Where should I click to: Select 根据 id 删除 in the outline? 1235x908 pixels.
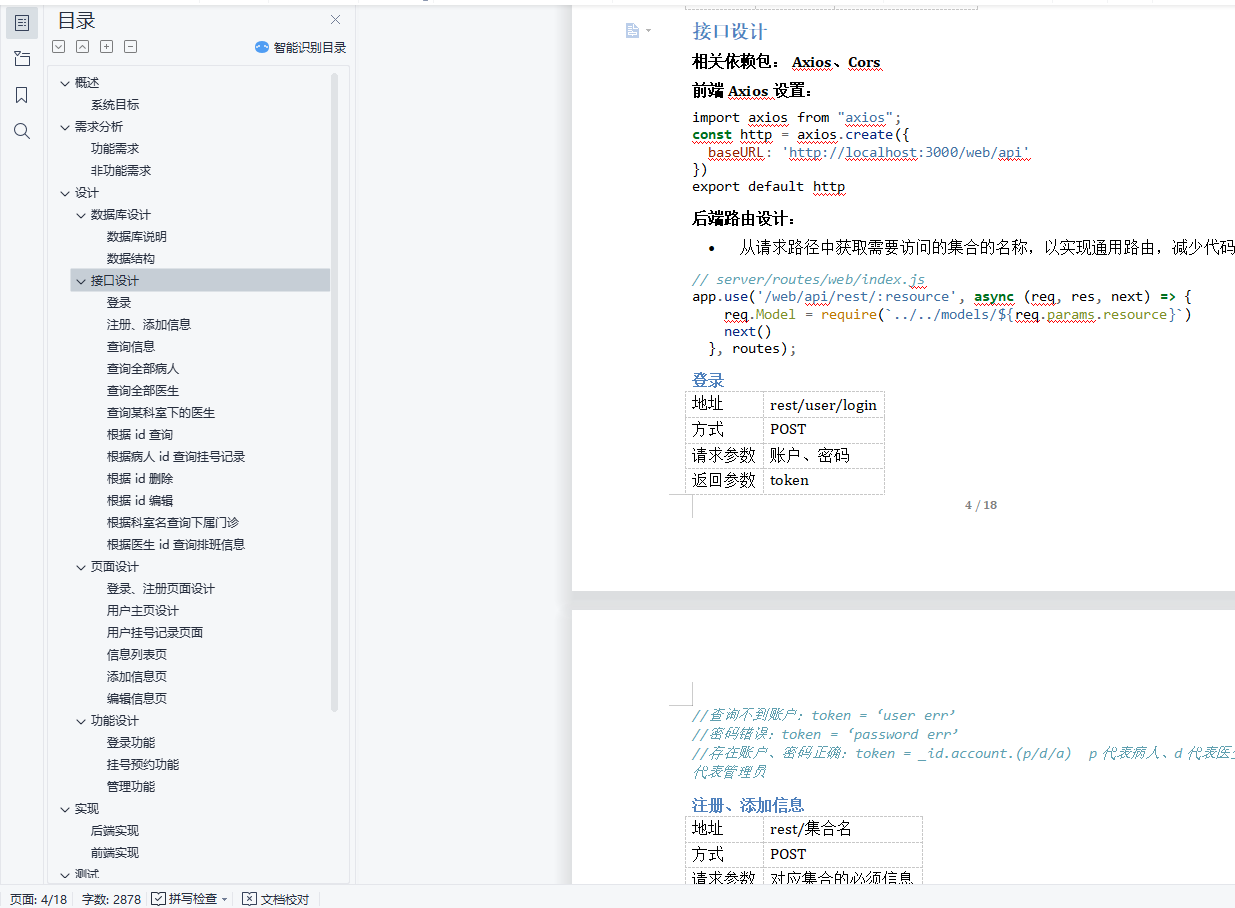pos(140,479)
